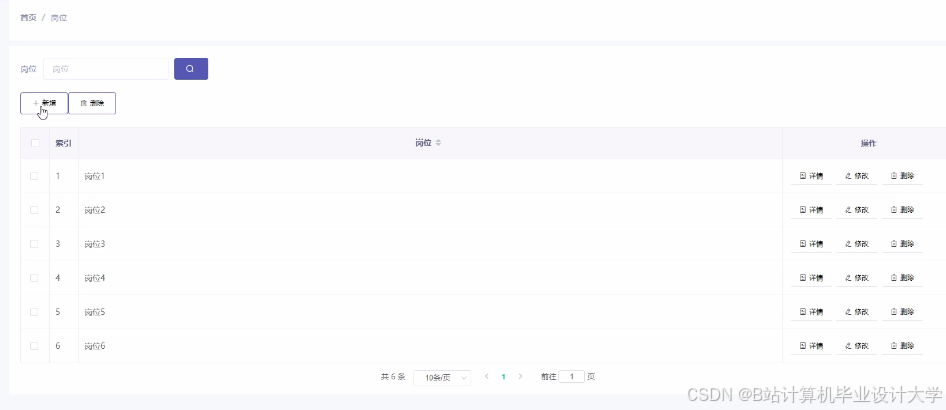Viewport: 946px width, 410px height.
Task: Select page number 1 in pagination
Action: click(504, 377)
